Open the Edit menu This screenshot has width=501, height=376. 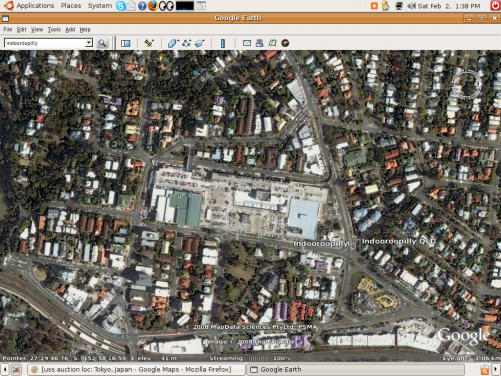pyautogui.click(x=22, y=30)
